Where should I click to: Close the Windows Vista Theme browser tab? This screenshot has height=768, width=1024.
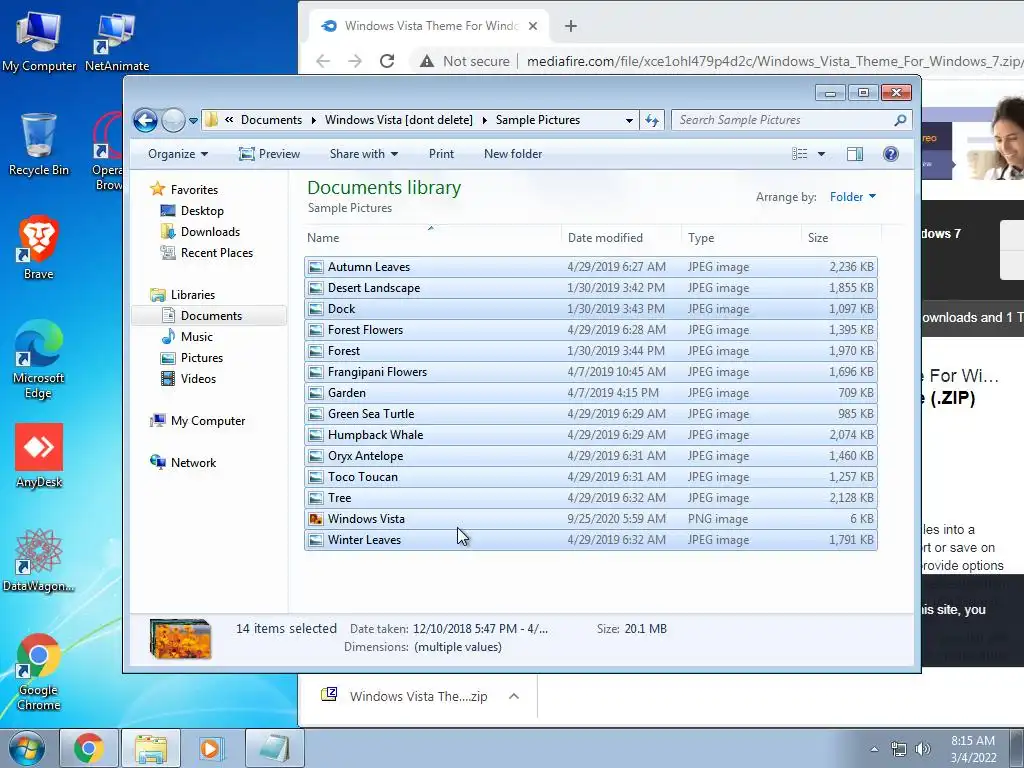(533, 26)
